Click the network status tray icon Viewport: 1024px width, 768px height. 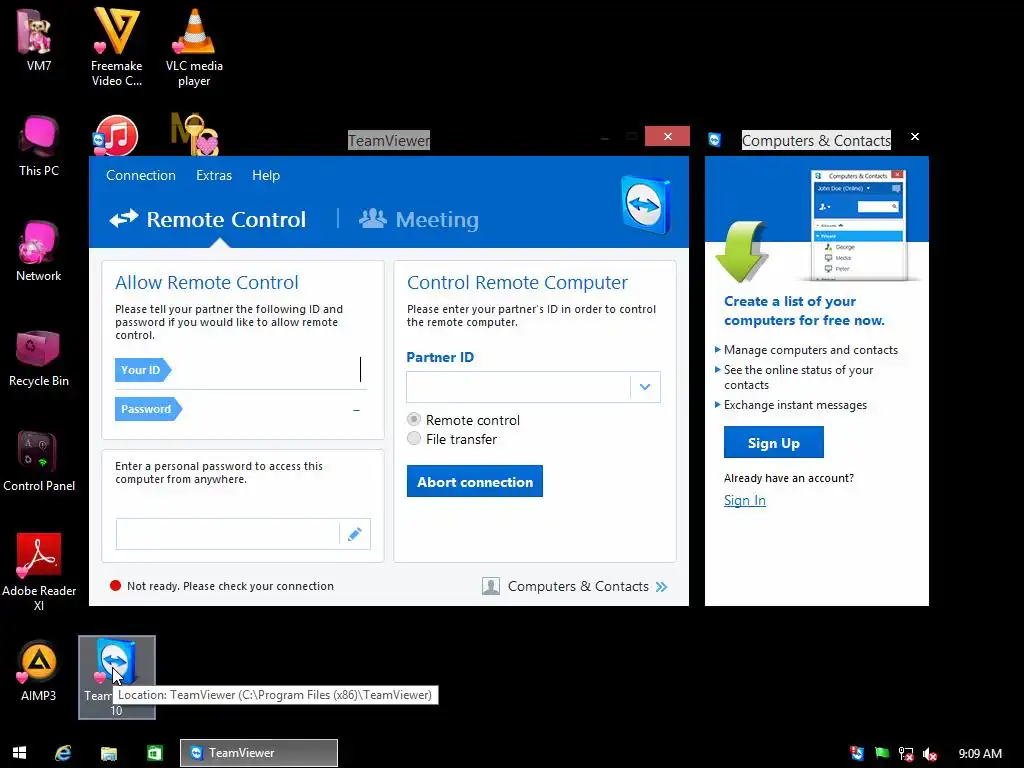click(906, 754)
